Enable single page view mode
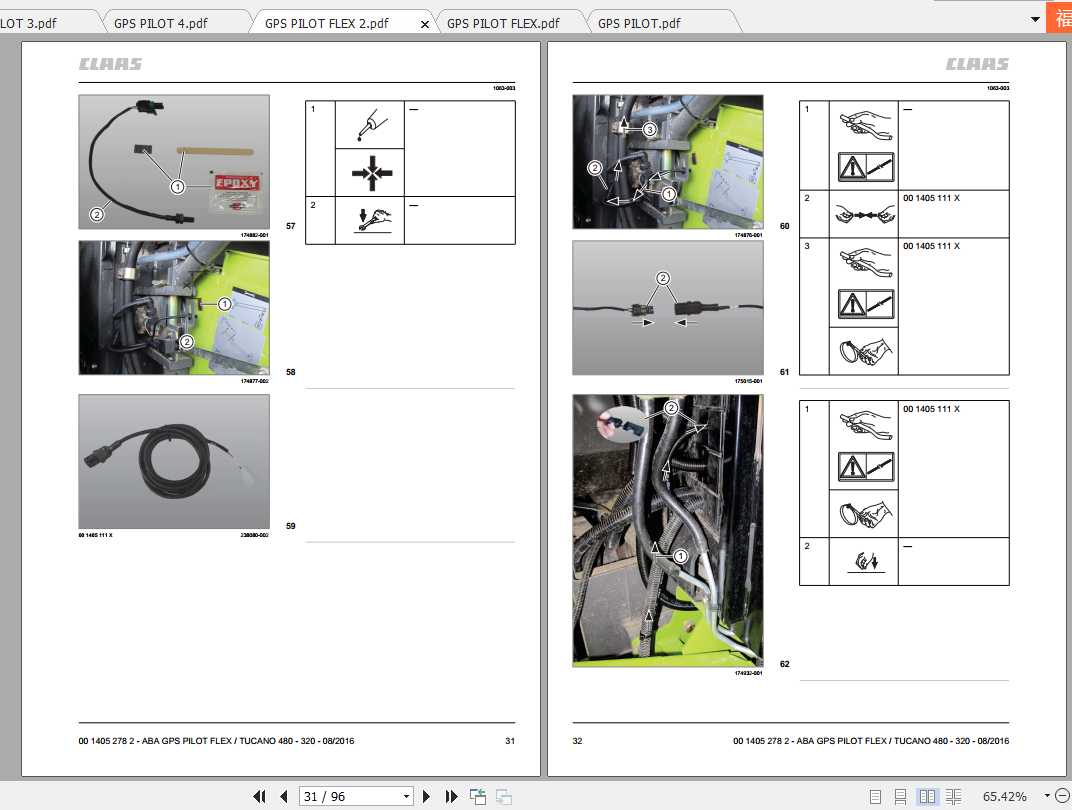 (875, 796)
